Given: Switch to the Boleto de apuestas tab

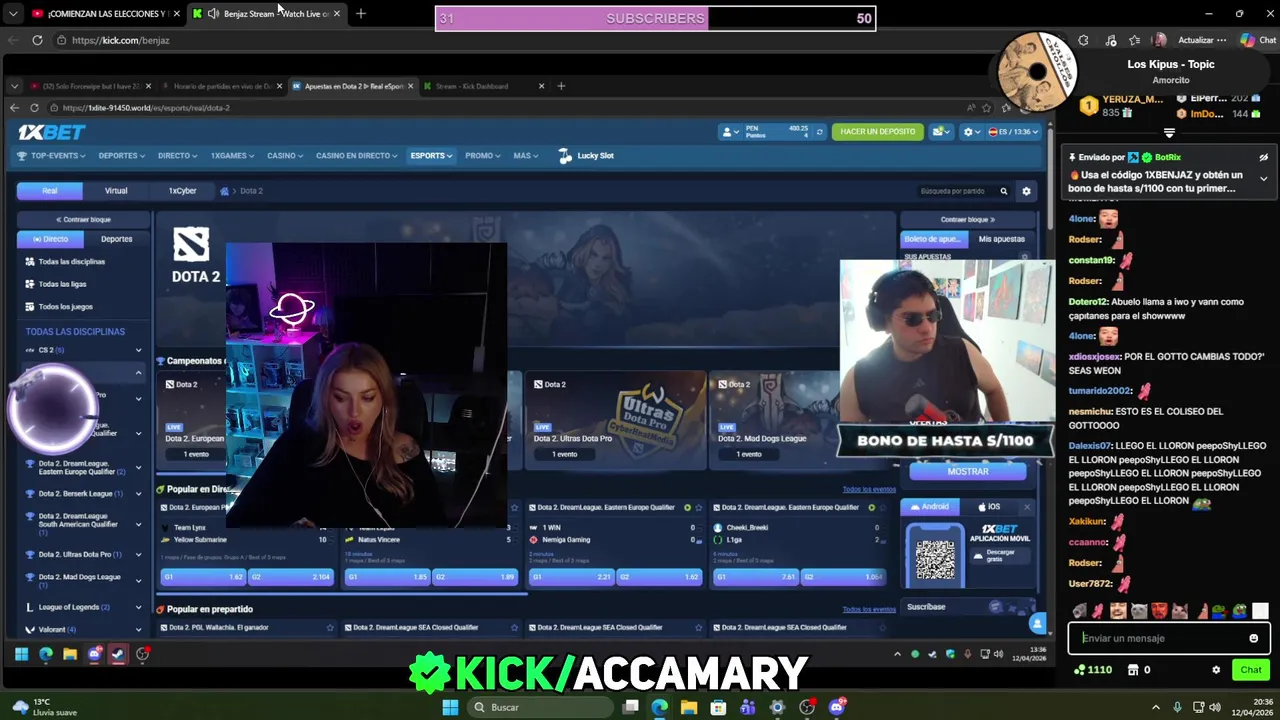Looking at the screenshot, I should coord(933,239).
